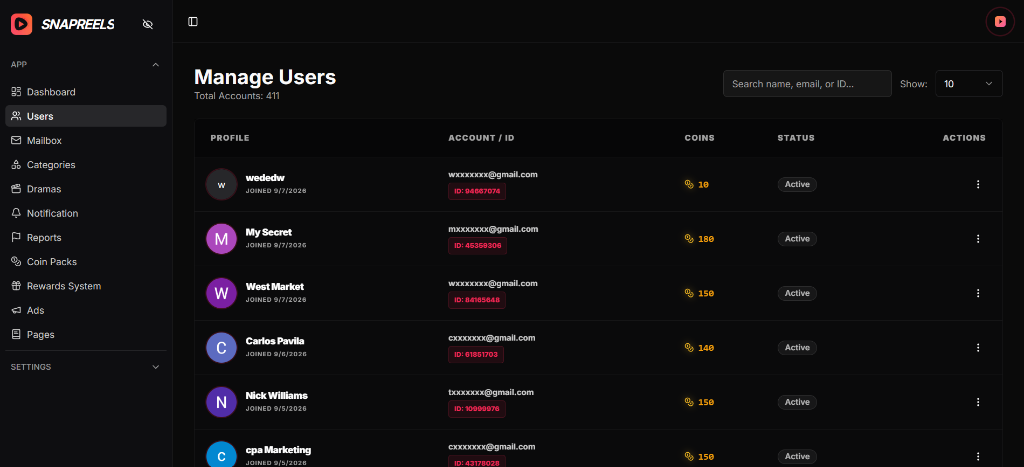Viewport: 1024px width, 467px height.
Task: Go to Dashboard in the sidebar
Action: pyautogui.click(x=86, y=92)
